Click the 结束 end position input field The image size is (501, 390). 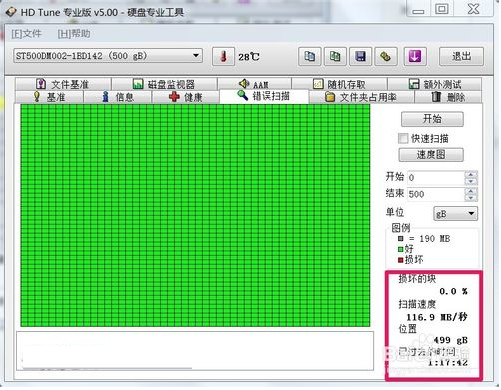click(x=436, y=194)
